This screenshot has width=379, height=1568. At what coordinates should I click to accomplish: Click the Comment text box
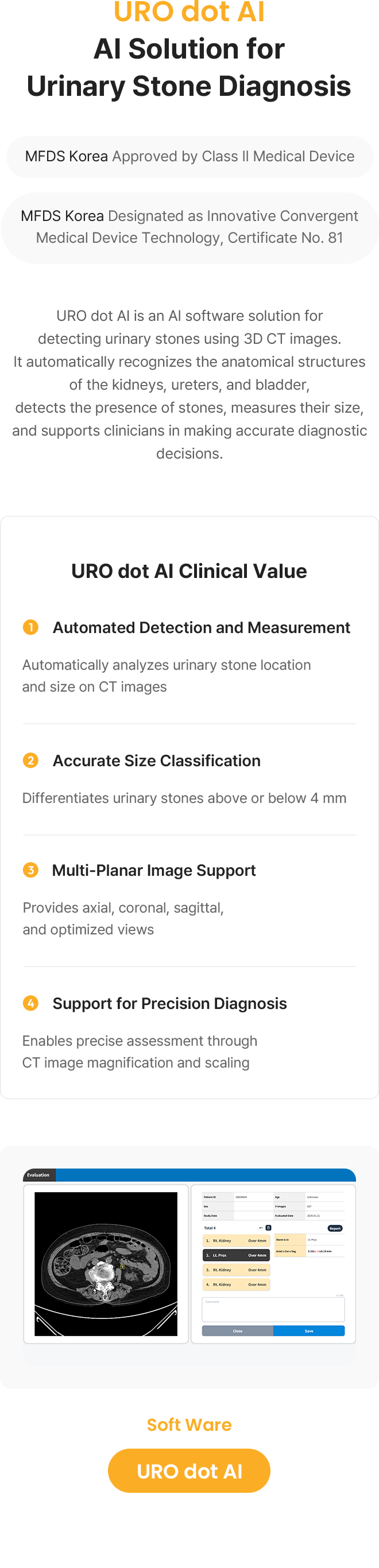[x=273, y=1309]
